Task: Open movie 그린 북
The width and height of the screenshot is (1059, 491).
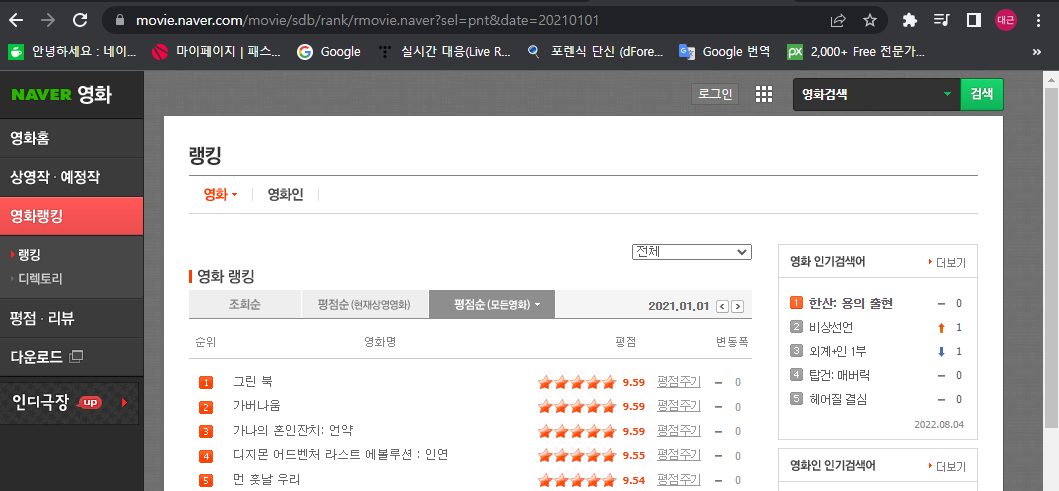Action: [x=253, y=382]
